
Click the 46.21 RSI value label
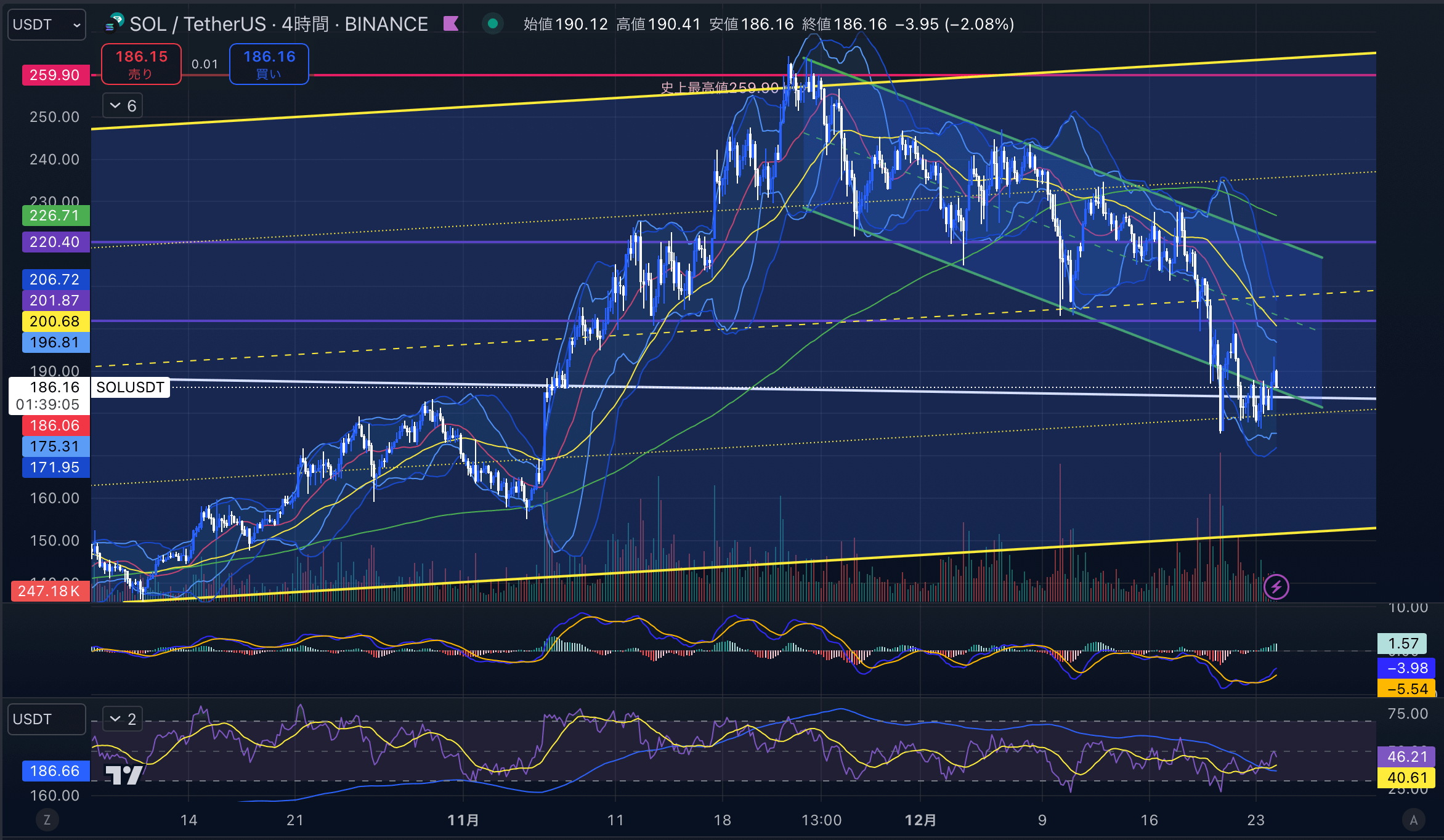coord(1407,757)
